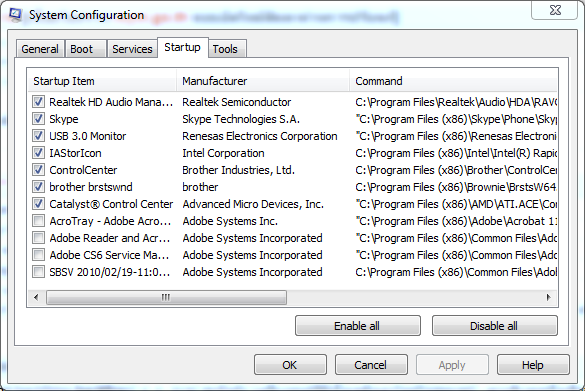Select the Startup tab
Image resolution: width=585 pixels, height=391 pixels.
tap(182, 47)
